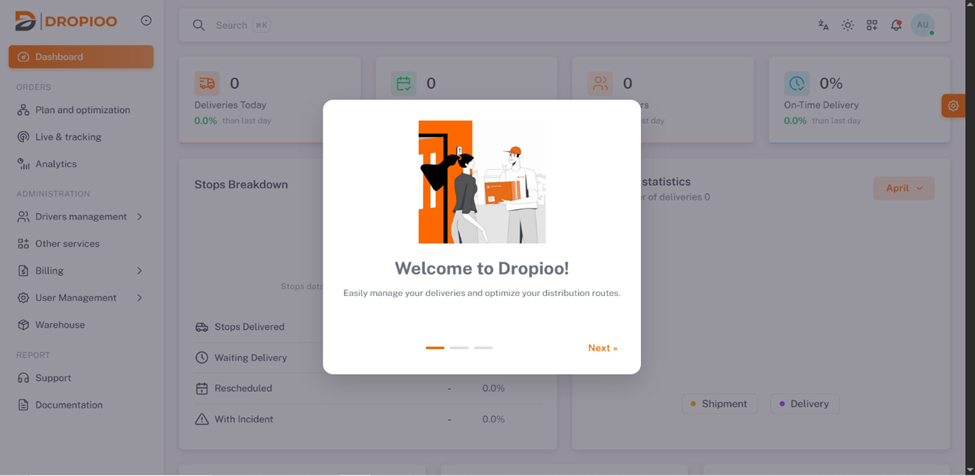This screenshot has width=975, height=476.
Task: Expand the Billing submenu arrow
Action: click(x=139, y=271)
